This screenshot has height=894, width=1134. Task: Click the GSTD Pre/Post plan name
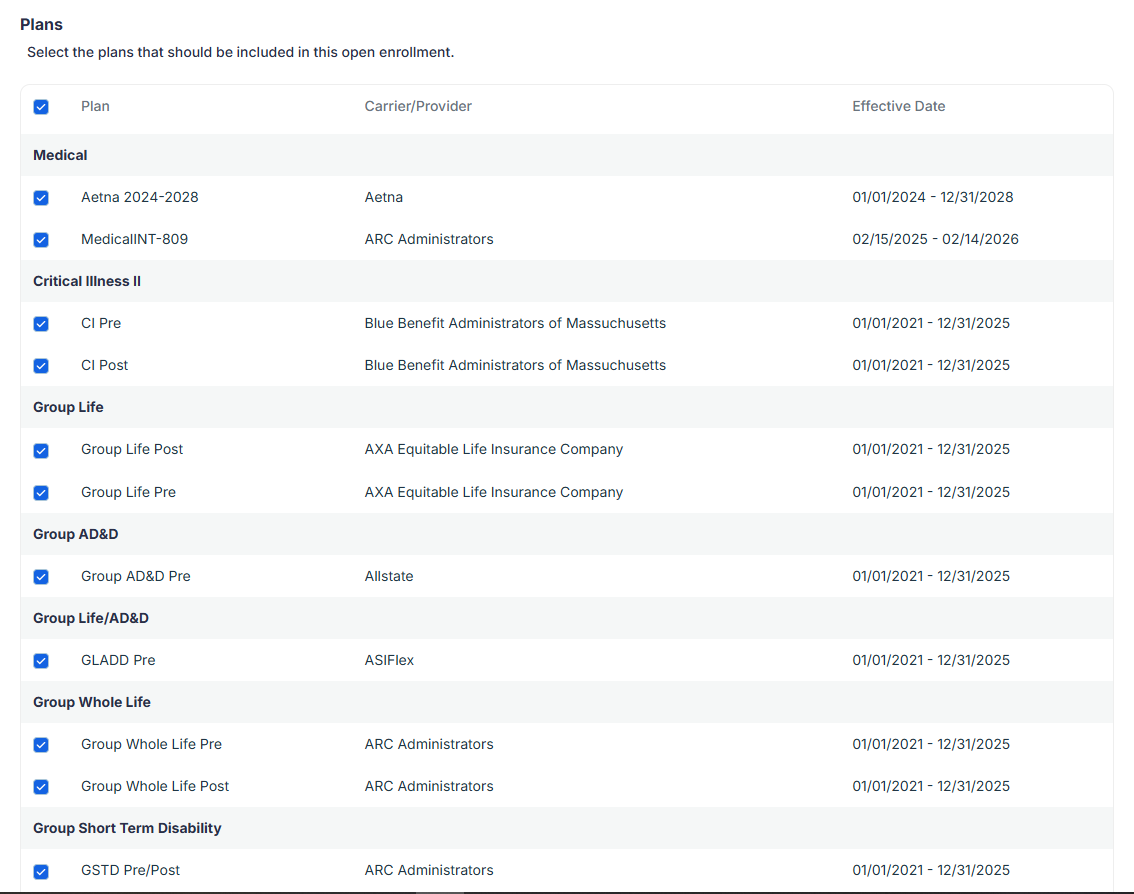pos(131,870)
